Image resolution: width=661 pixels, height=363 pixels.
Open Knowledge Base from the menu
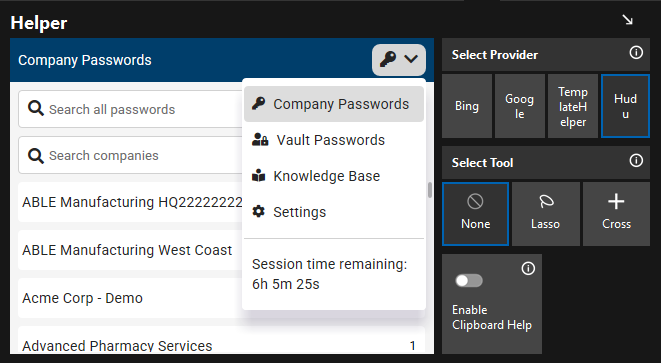334,176
